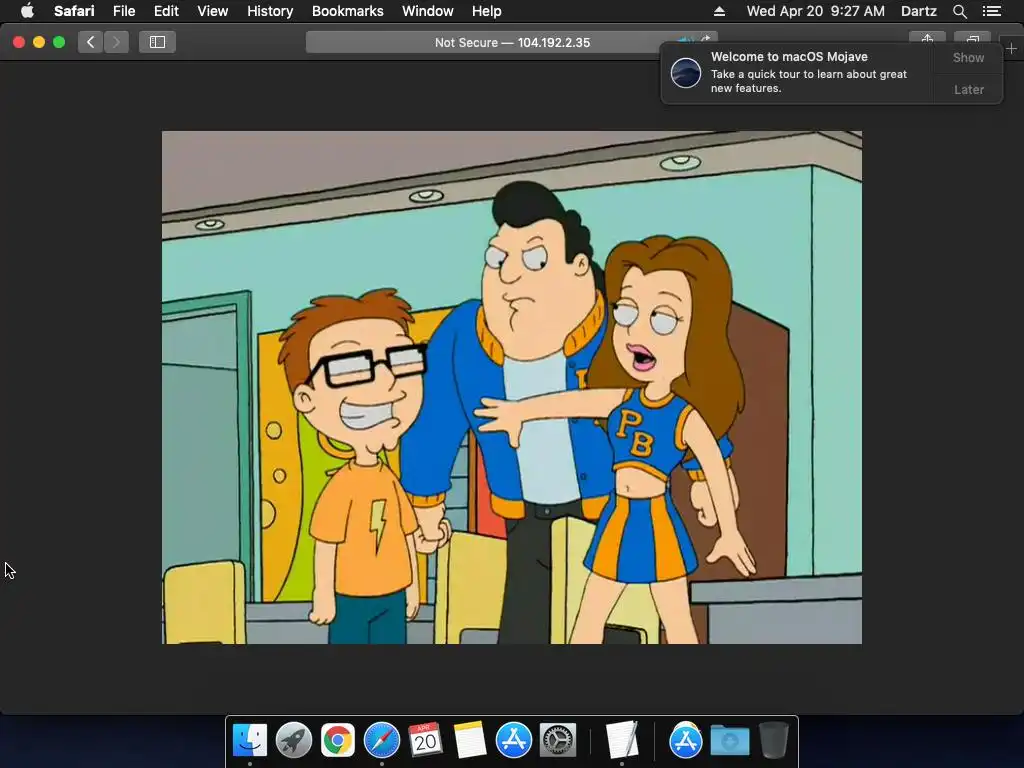Open the Safari application menu
The width and height of the screenshot is (1024, 768).
click(74, 11)
